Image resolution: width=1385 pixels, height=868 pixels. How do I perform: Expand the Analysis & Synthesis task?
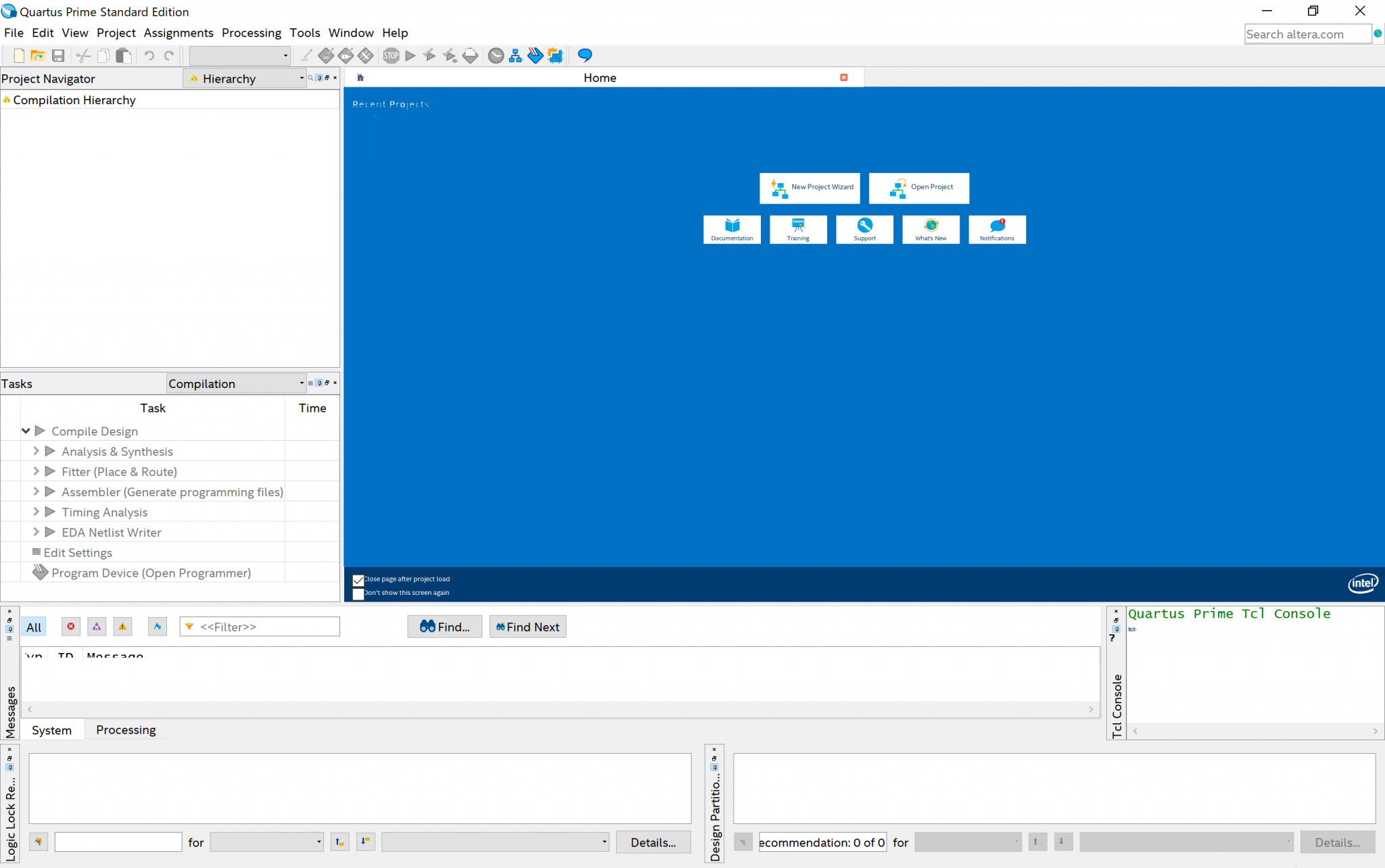pyautogui.click(x=37, y=451)
